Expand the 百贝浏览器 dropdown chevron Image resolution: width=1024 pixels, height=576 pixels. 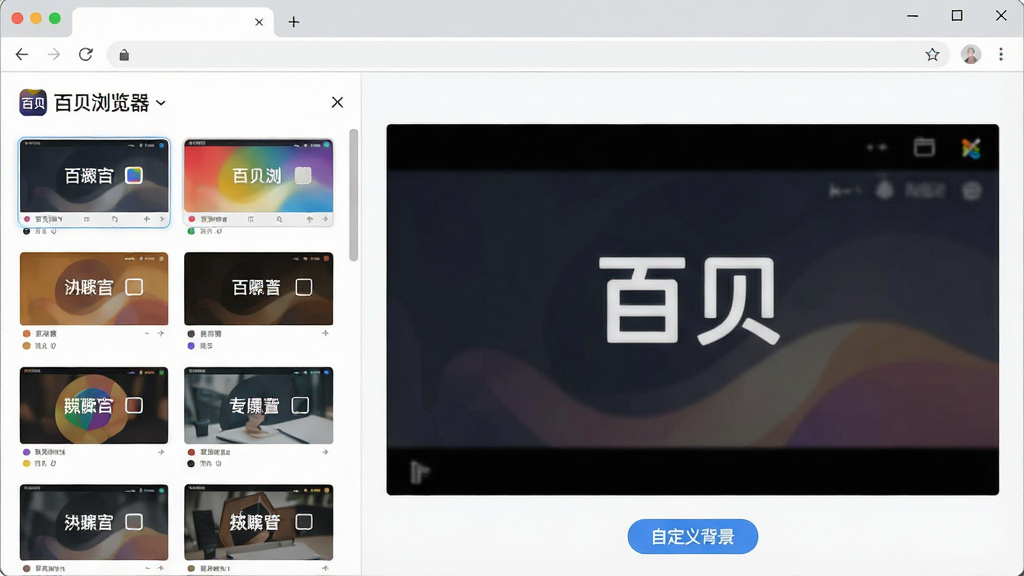click(x=161, y=103)
